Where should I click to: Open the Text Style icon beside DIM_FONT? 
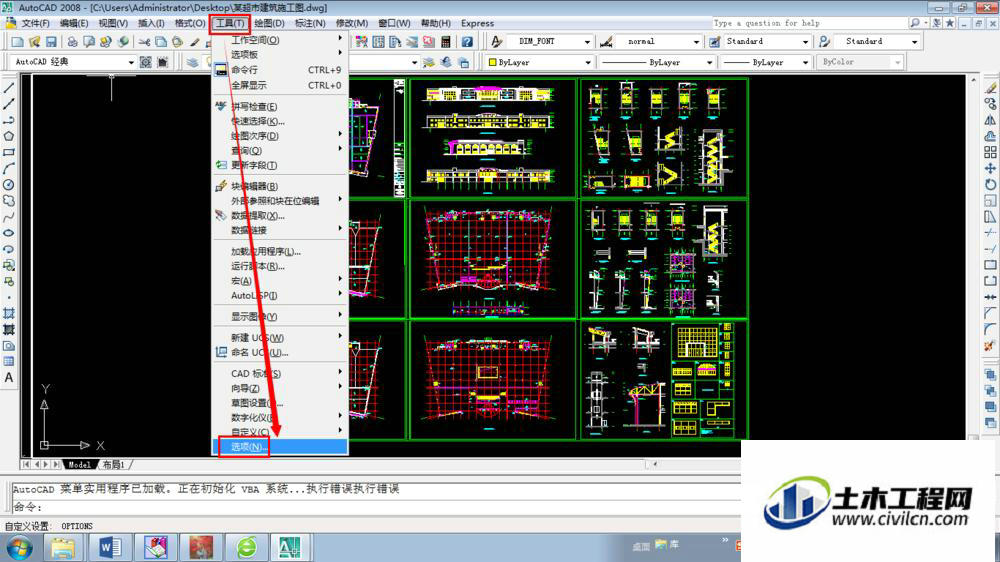pos(496,41)
